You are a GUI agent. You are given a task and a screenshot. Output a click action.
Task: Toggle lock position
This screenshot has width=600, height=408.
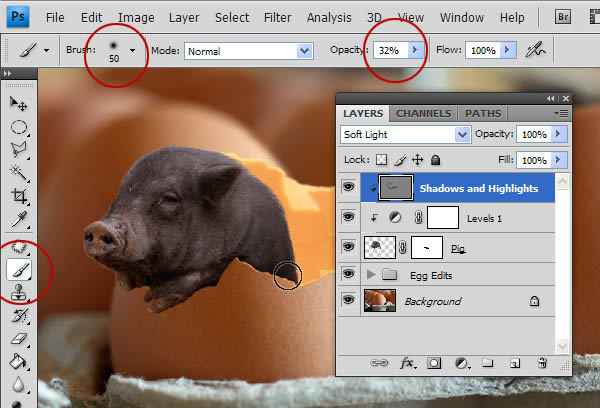coord(417,160)
